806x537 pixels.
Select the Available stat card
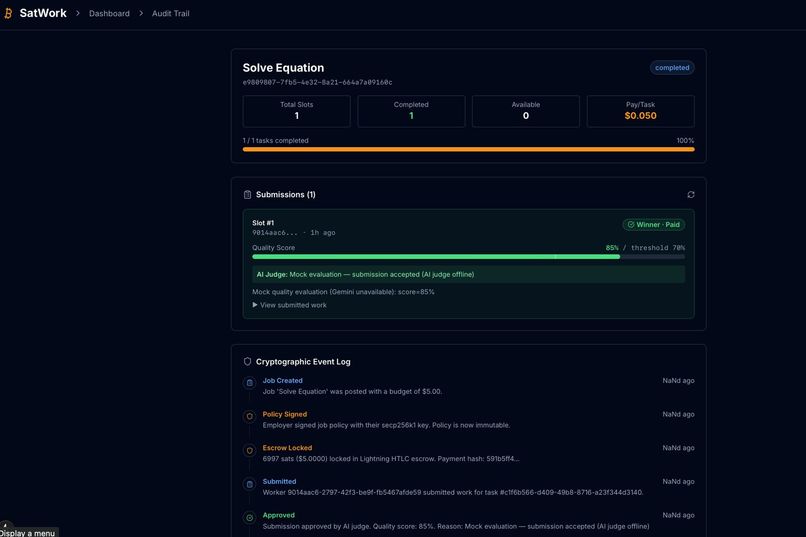point(526,111)
